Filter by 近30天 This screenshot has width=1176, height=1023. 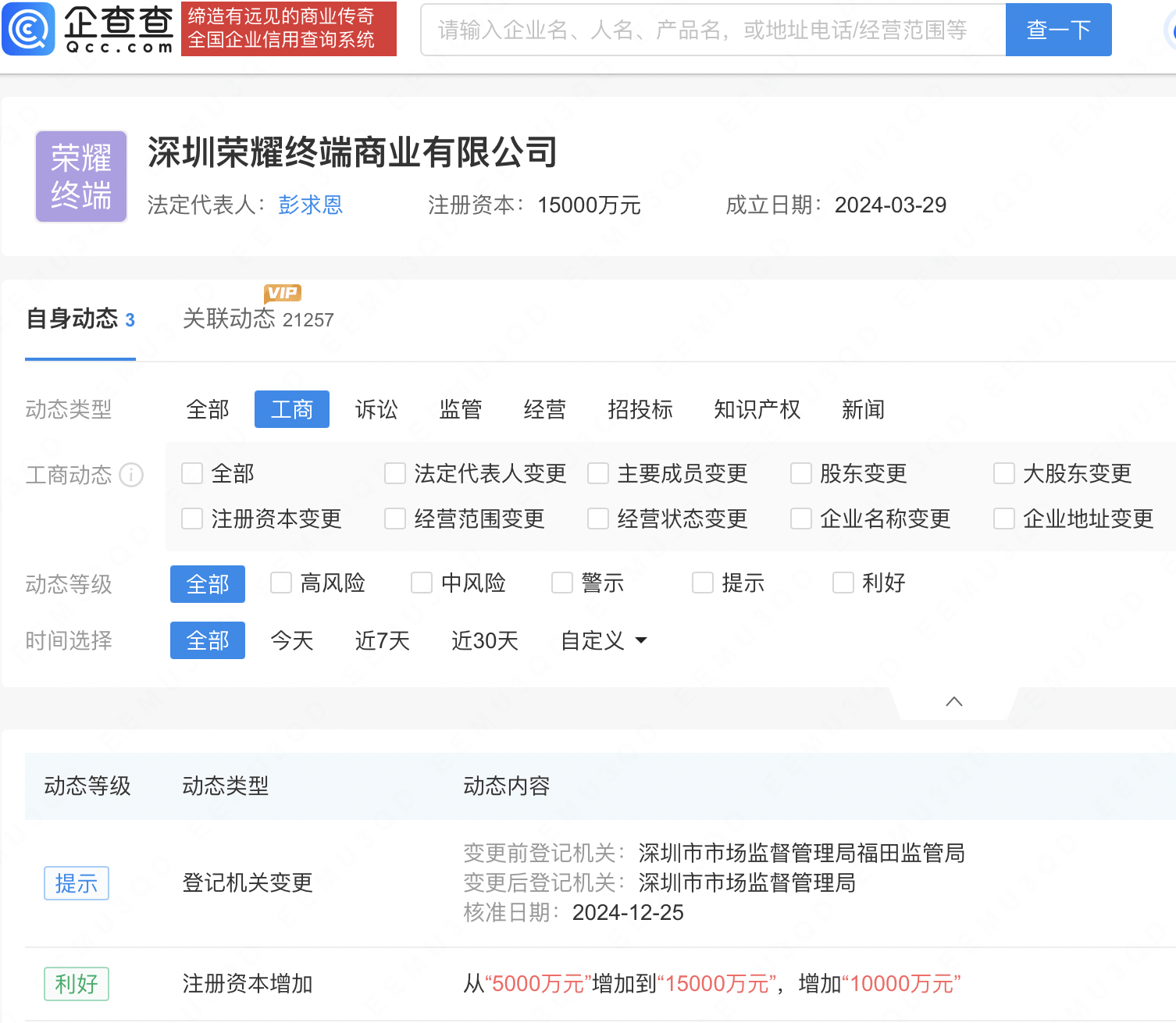point(485,640)
